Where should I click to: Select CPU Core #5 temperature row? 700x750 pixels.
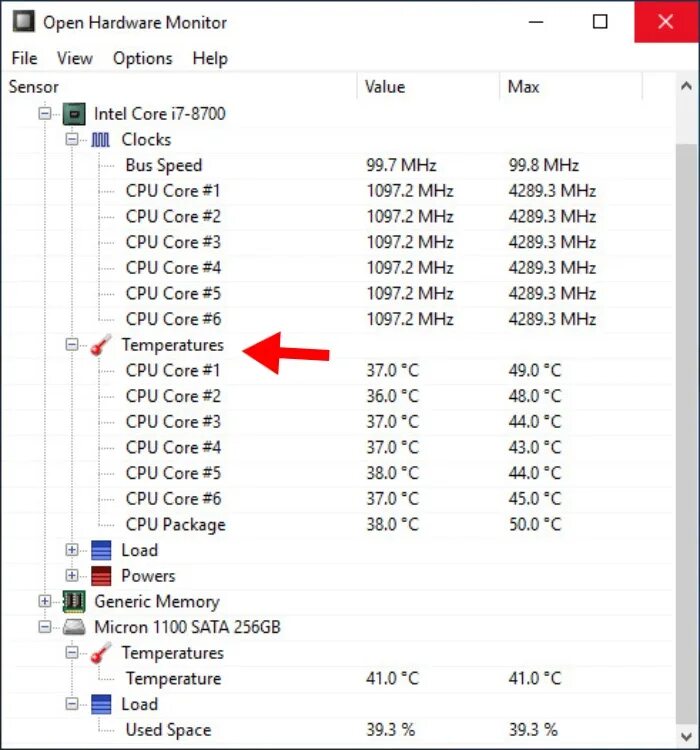339,474
